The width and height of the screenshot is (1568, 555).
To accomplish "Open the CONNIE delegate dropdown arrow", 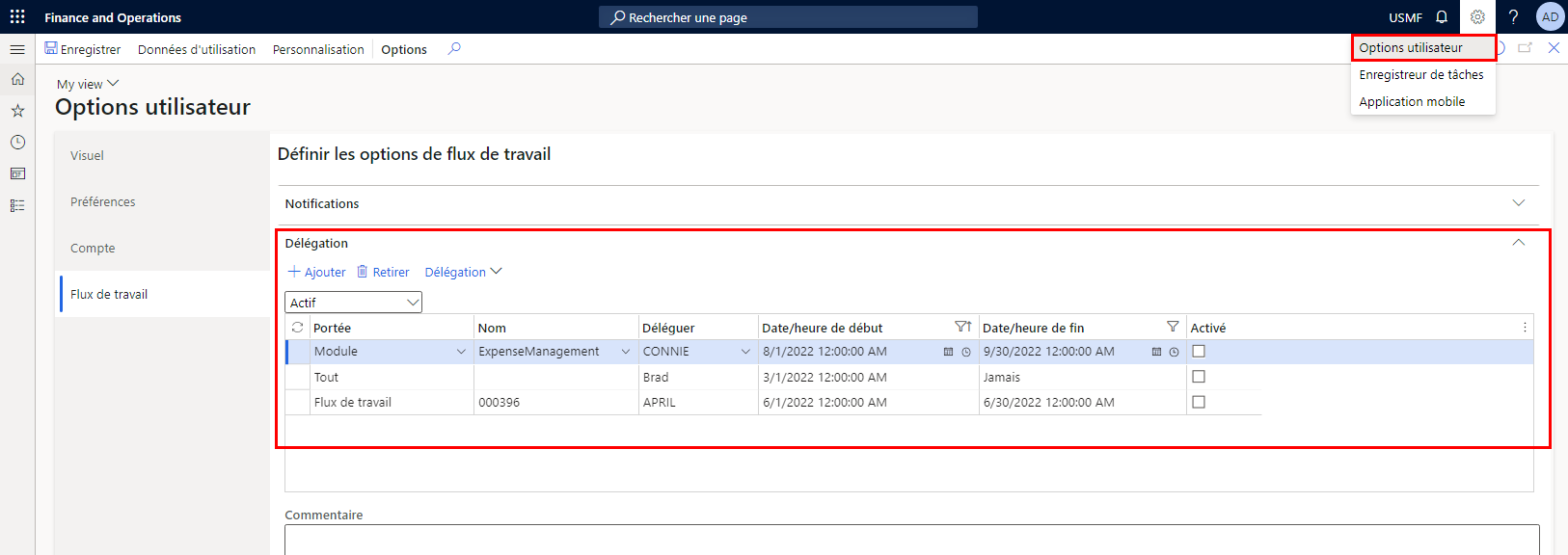I will click(745, 352).
